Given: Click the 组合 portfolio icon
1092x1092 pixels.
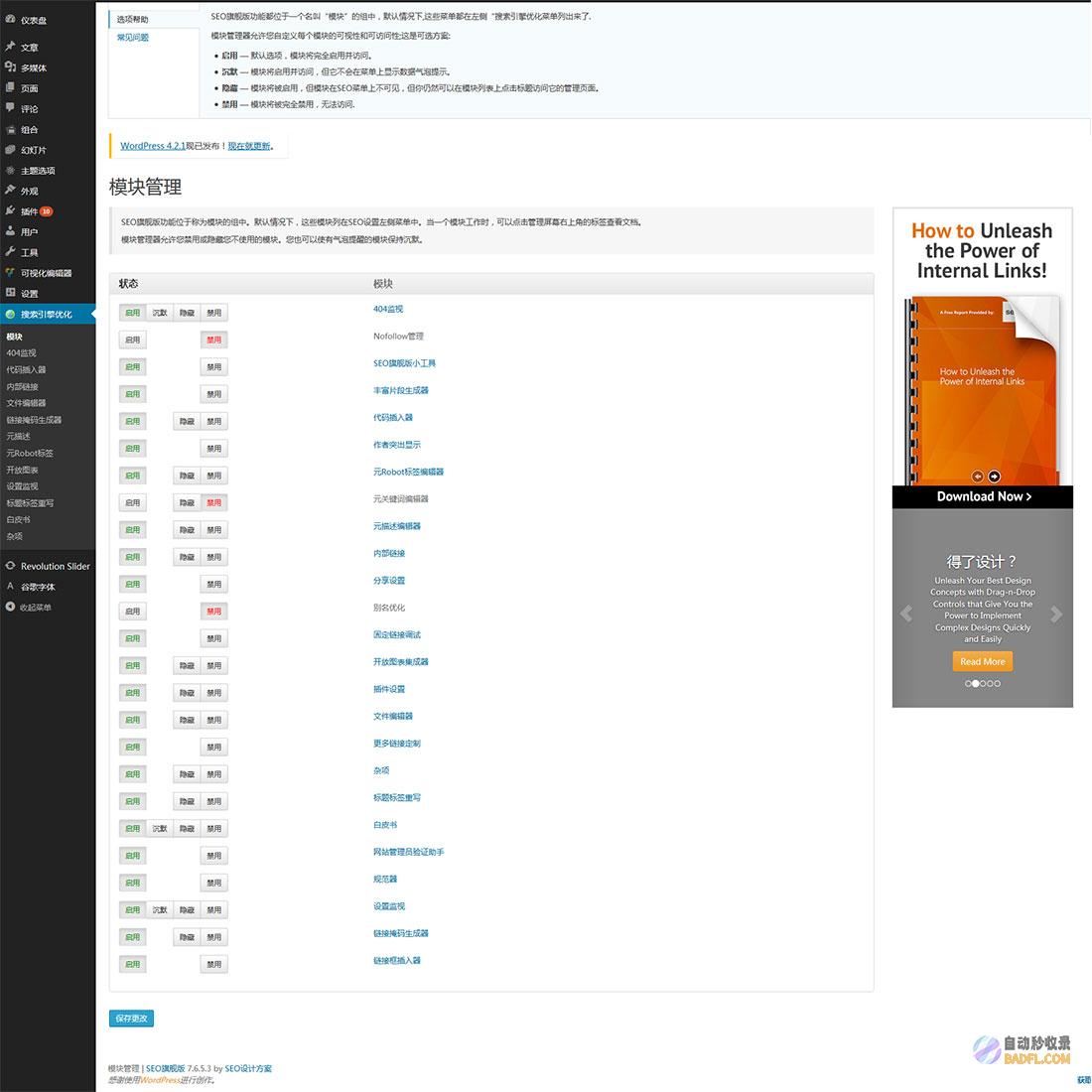Looking at the screenshot, I should [10, 129].
